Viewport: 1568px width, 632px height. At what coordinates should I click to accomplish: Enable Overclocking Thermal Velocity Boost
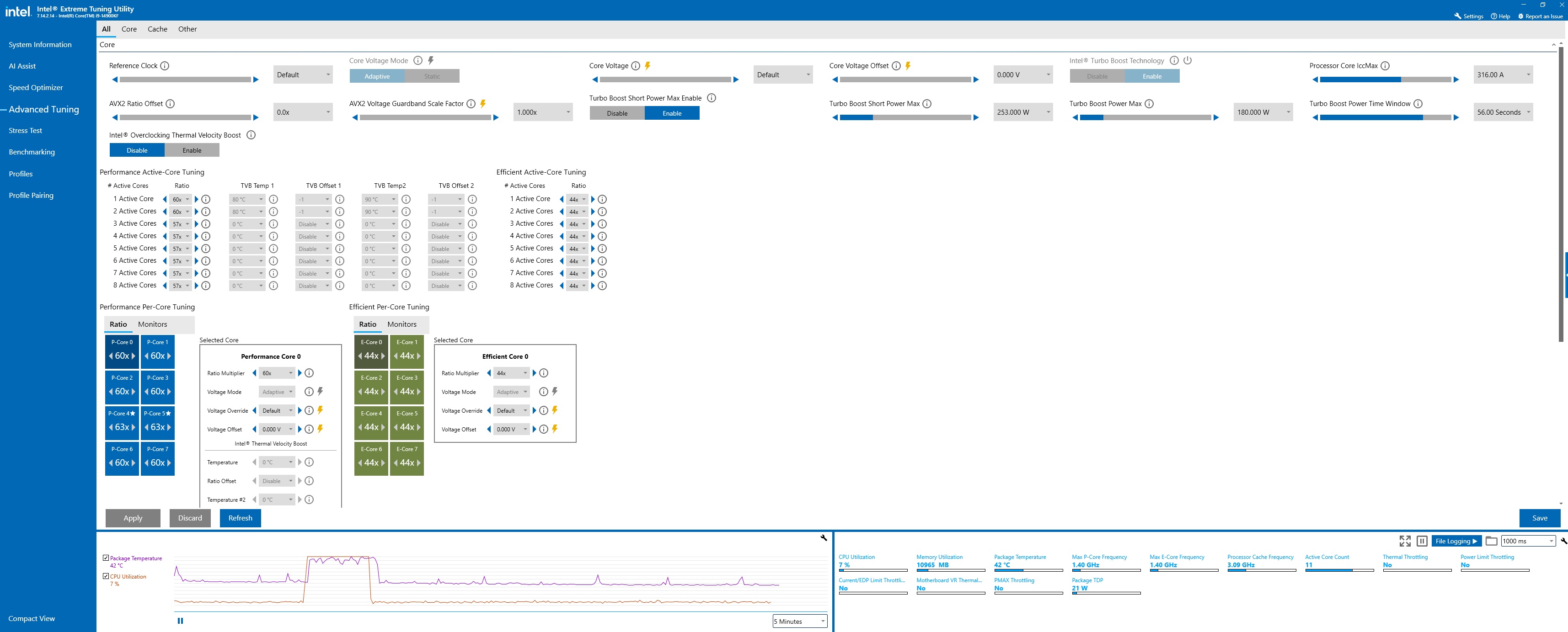pyautogui.click(x=192, y=150)
